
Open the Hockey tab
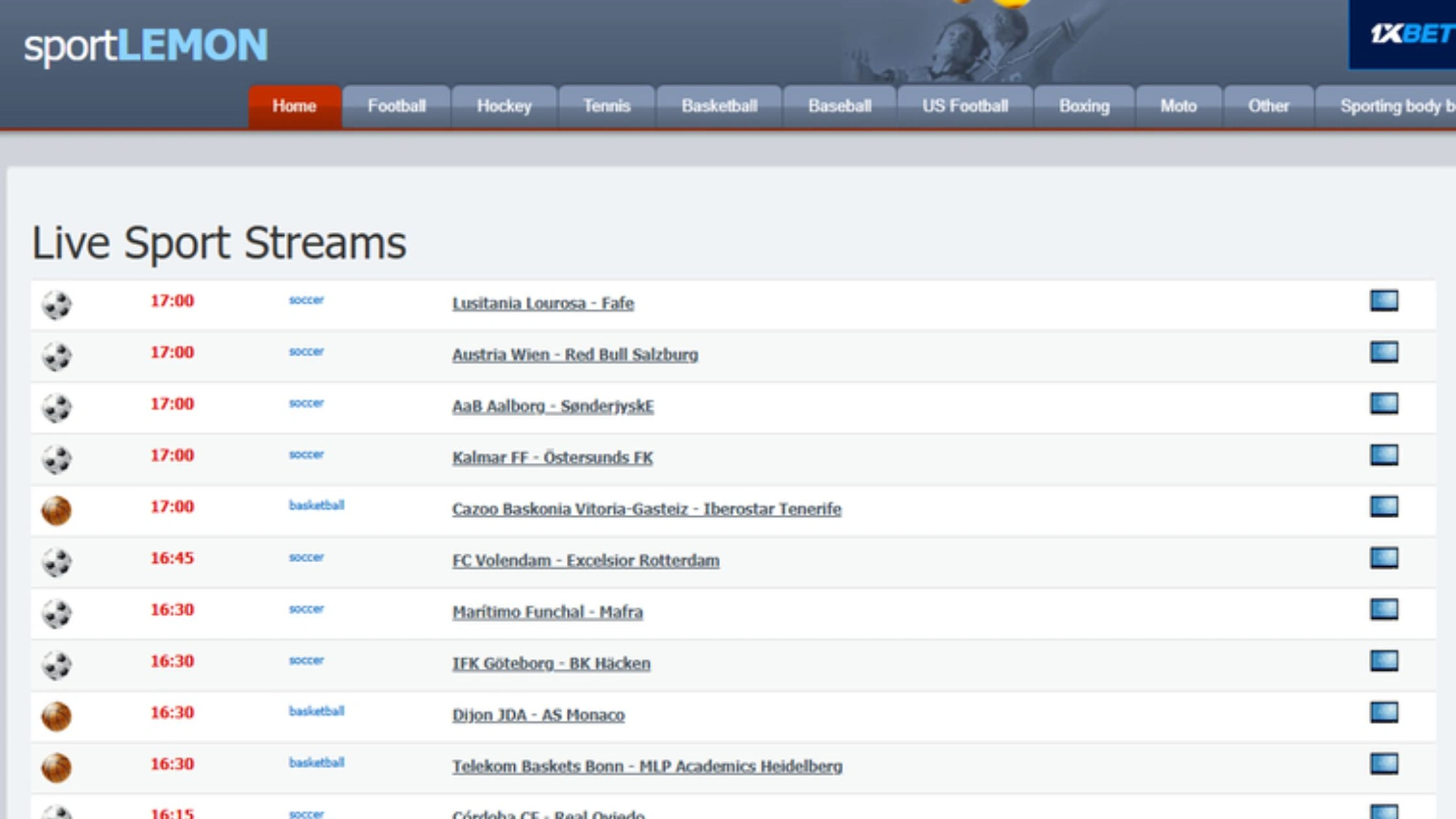coord(504,107)
